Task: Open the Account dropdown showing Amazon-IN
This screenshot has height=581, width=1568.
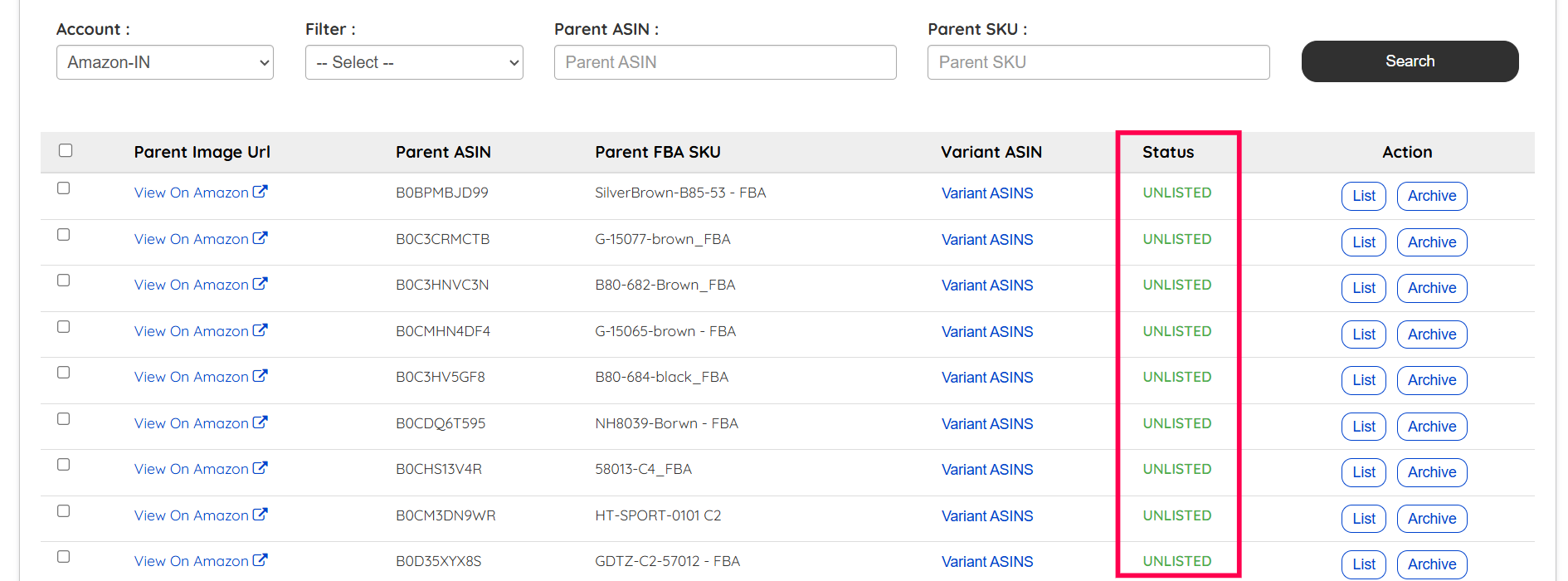Action: [164, 62]
